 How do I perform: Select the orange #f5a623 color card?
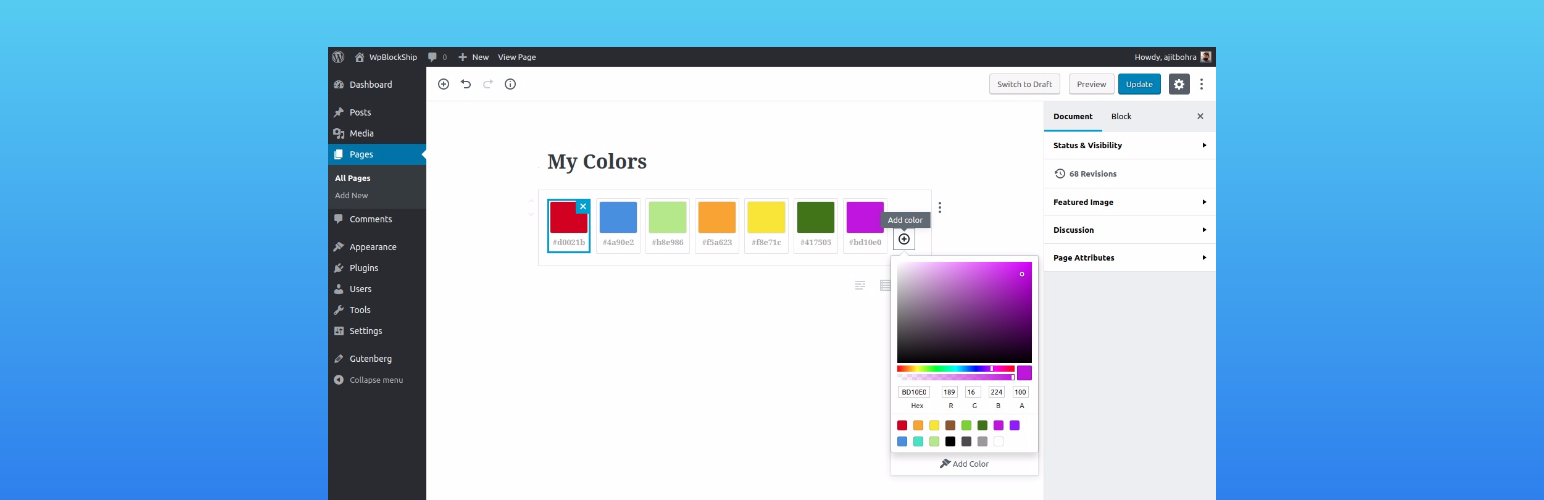[x=717, y=225]
